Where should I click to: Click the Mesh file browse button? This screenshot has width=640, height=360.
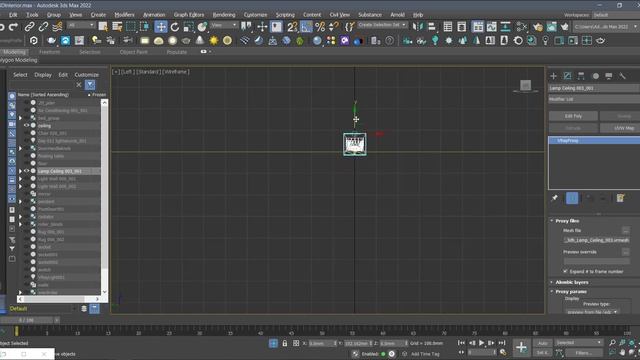pos(625,231)
